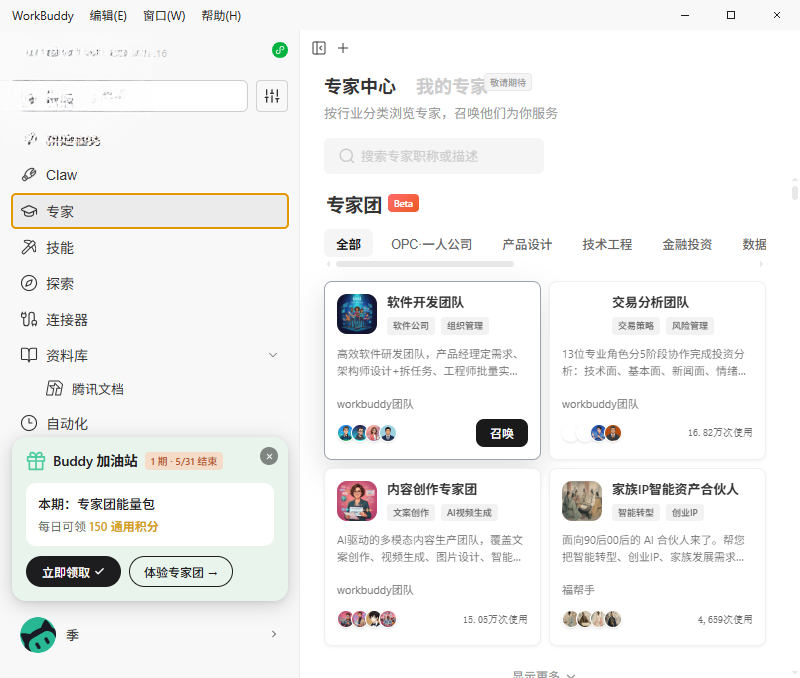The width and height of the screenshot is (800, 678).
Task: Click the 16.82万次使用 usage count
Action: [x=720, y=433]
